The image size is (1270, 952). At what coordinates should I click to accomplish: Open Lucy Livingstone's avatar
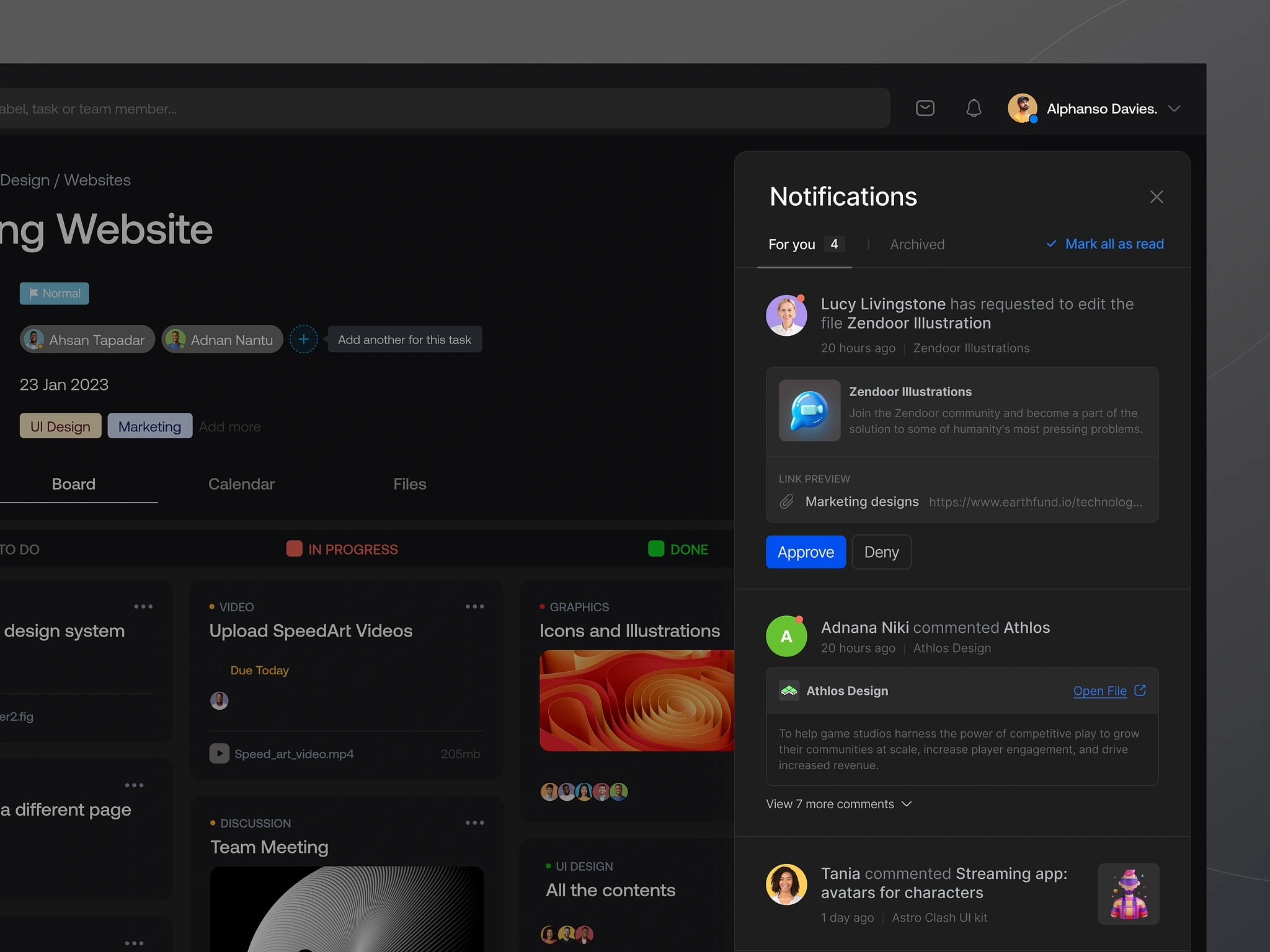[x=786, y=315]
